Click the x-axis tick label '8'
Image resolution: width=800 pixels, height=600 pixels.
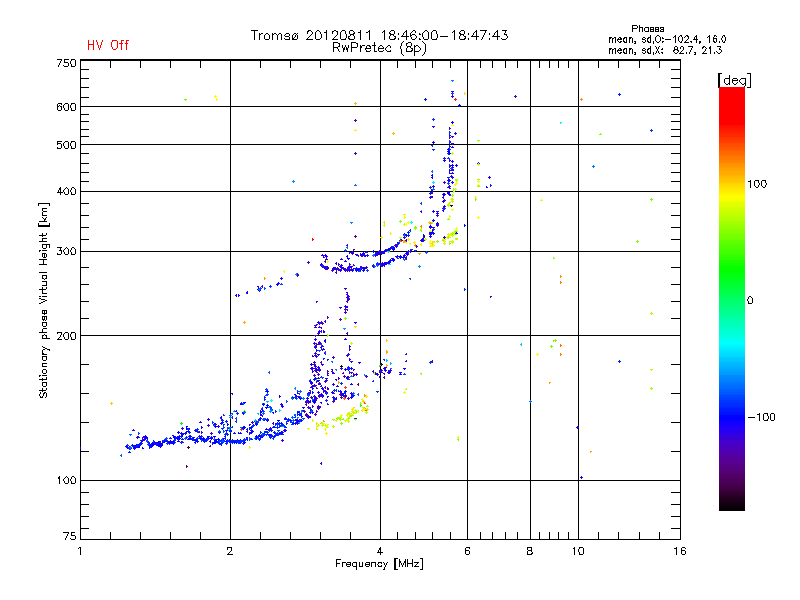[530, 551]
